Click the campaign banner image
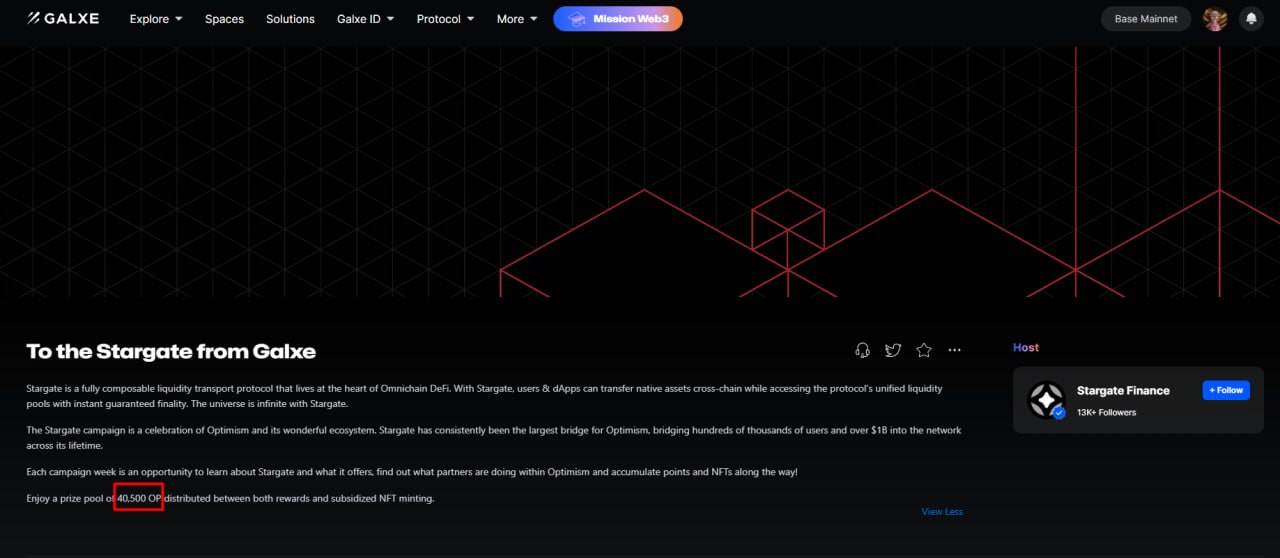 click(640, 172)
